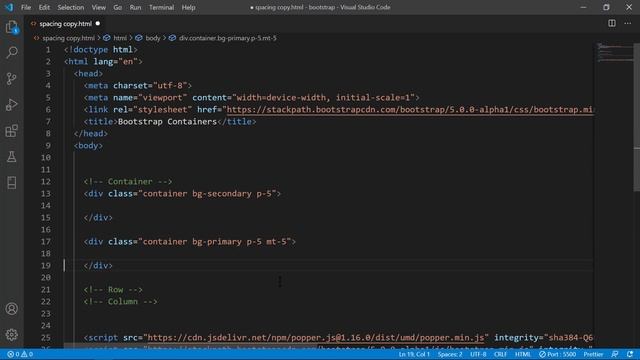This screenshot has height=360, width=640.
Task: Open the bootstrap CDN stylesheet link on line 6
Action: point(409,109)
